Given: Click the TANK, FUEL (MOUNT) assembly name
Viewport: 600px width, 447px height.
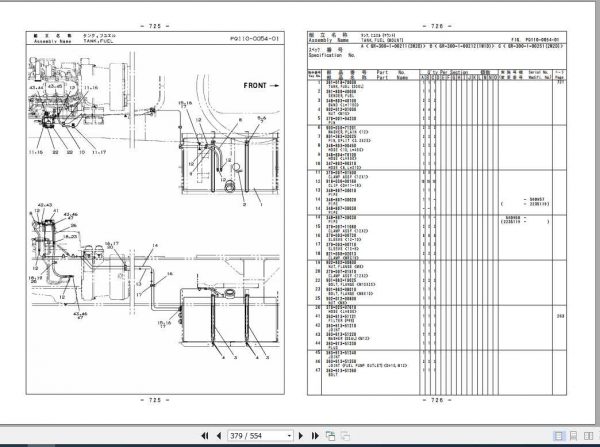Looking at the screenshot, I should click(382, 40).
